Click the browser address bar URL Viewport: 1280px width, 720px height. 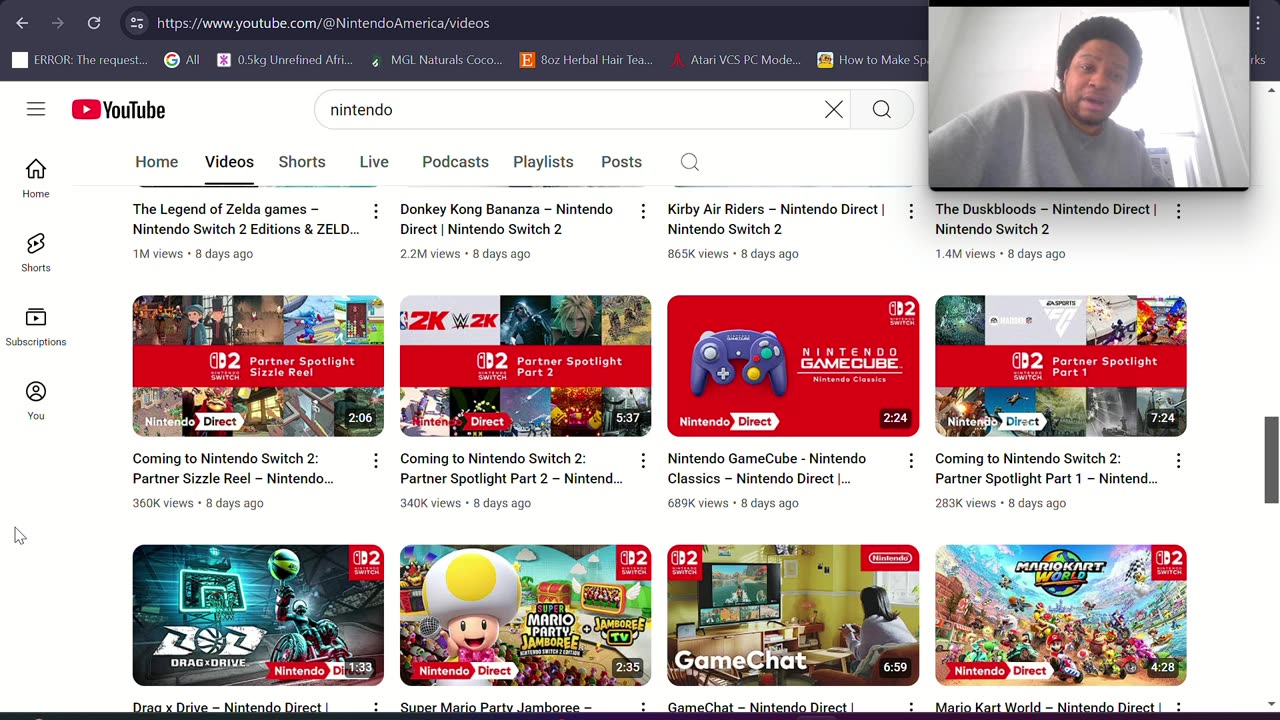point(323,22)
